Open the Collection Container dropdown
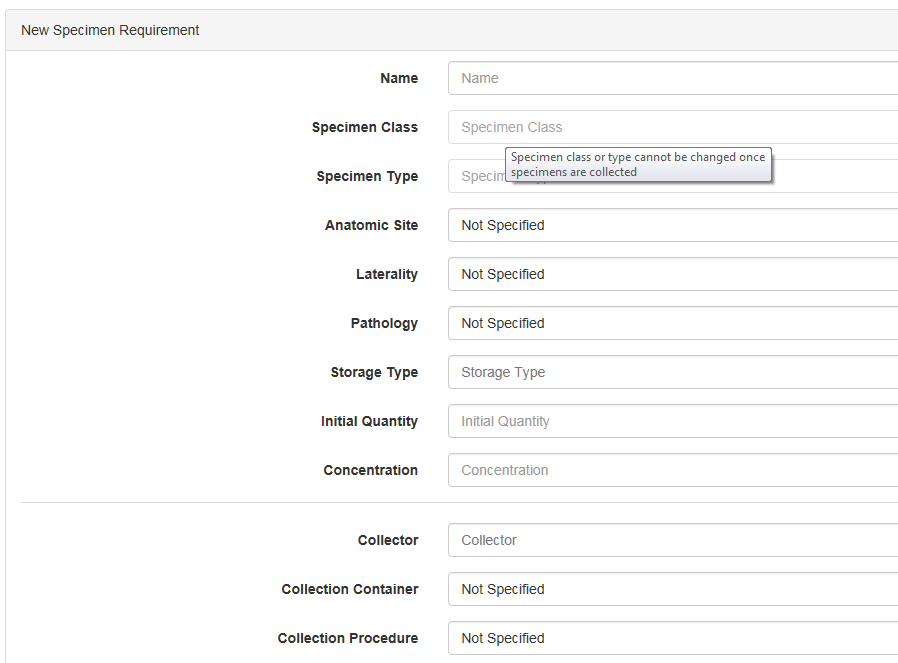898x663 pixels. point(670,589)
